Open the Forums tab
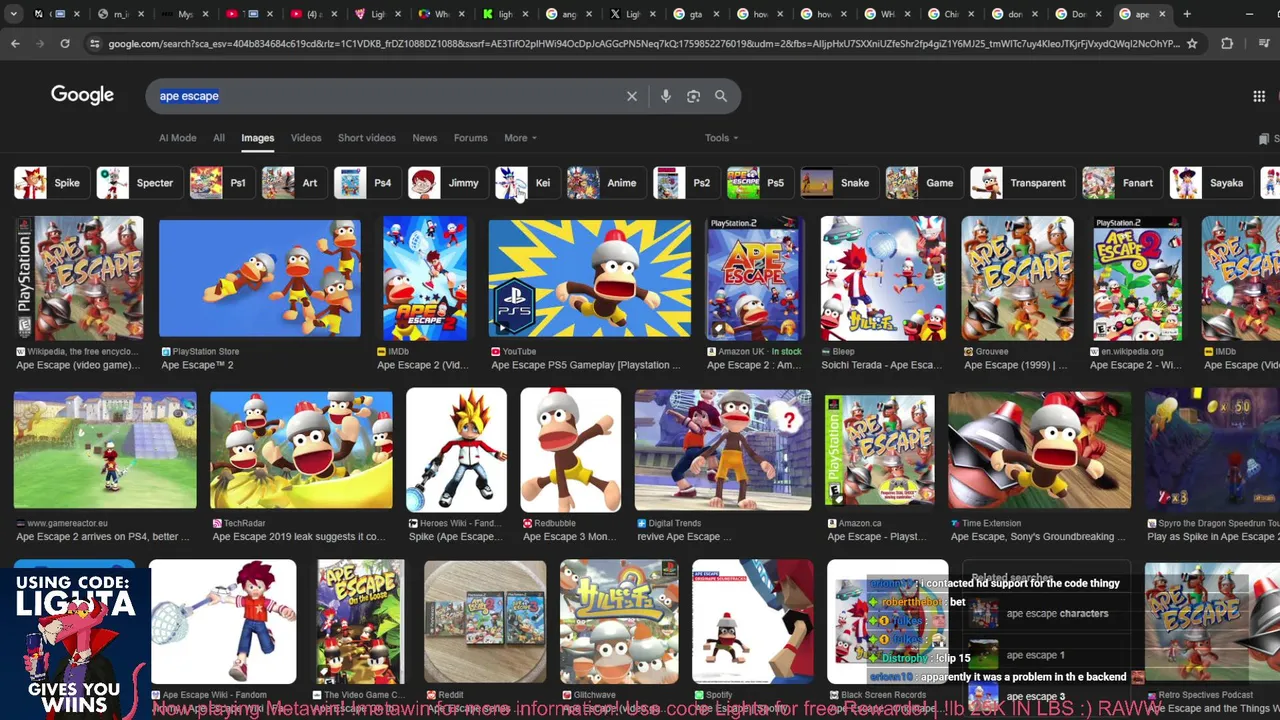The height and width of the screenshot is (720, 1280). 470,138
